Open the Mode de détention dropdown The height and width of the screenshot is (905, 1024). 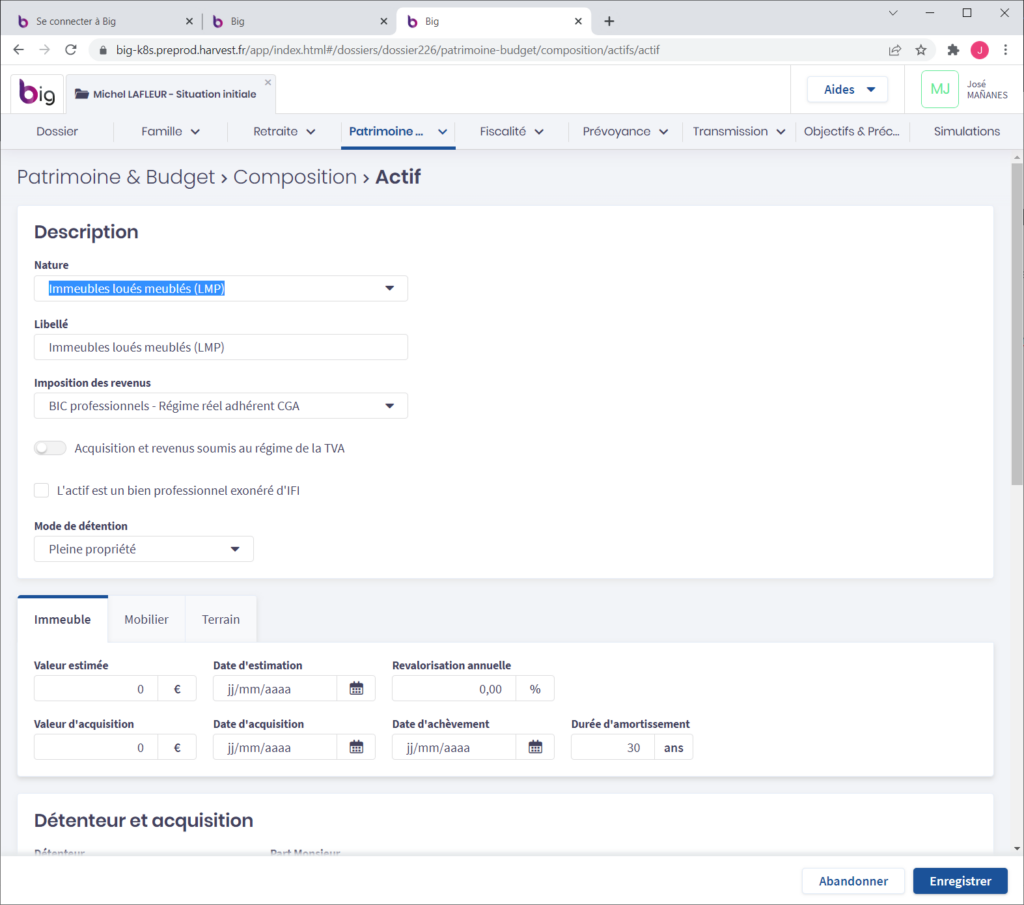pyautogui.click(x=144, y=549)
